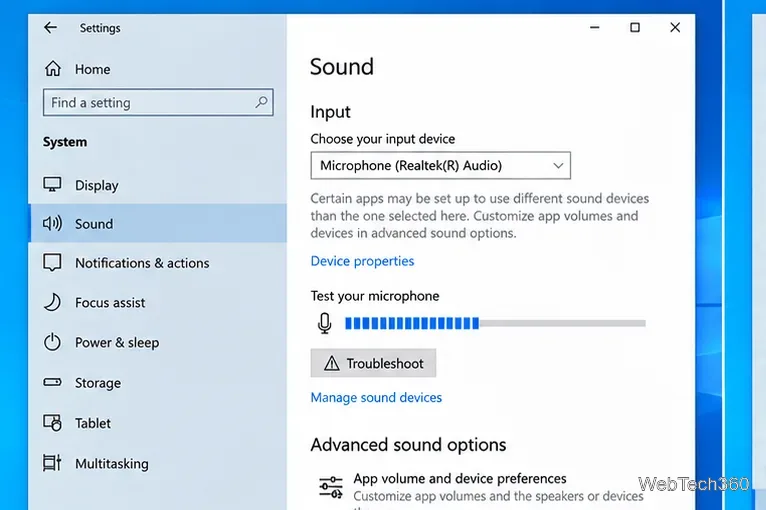
Task: Click the System section heading
Action: tap(65, 142)
